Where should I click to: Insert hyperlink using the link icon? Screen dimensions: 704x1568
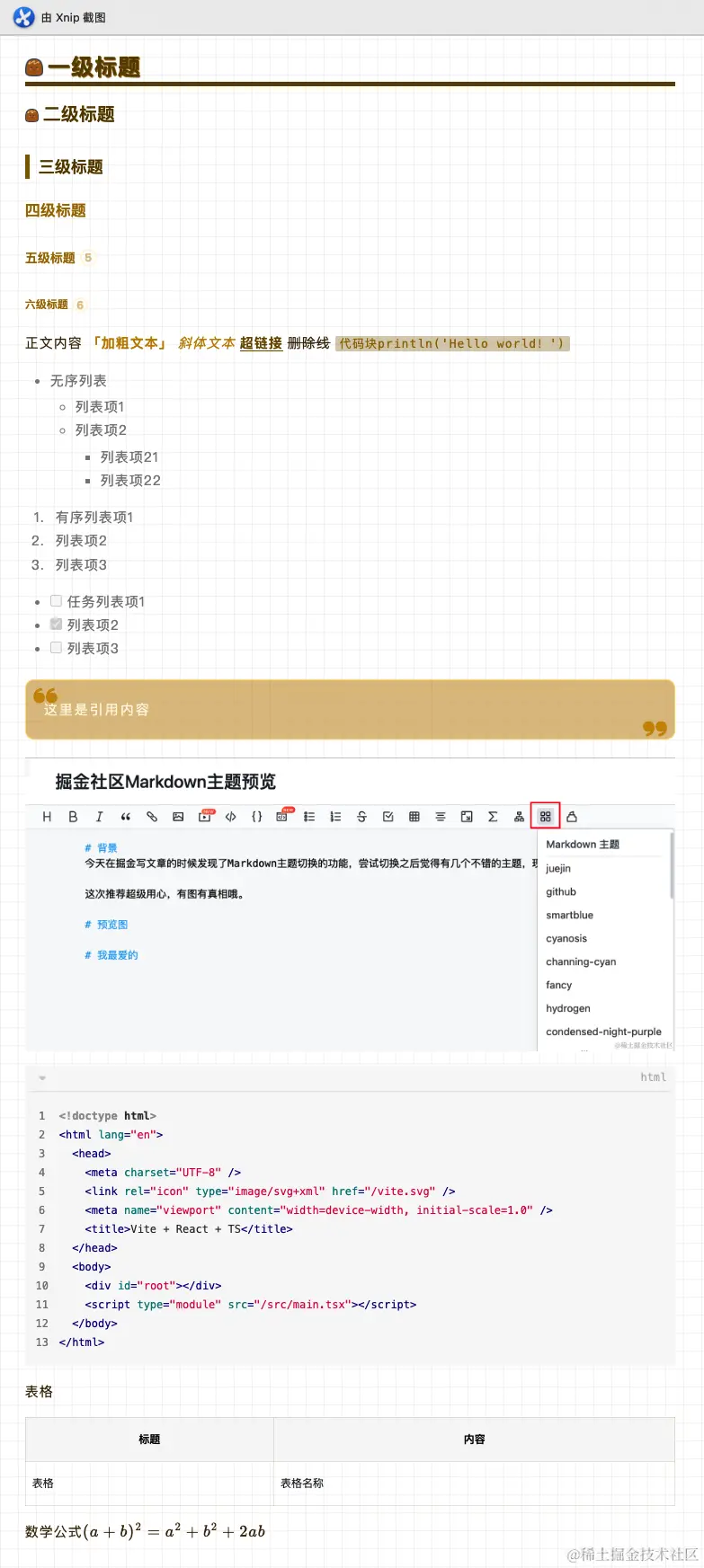pyautogui.click(x=152, y=817)
